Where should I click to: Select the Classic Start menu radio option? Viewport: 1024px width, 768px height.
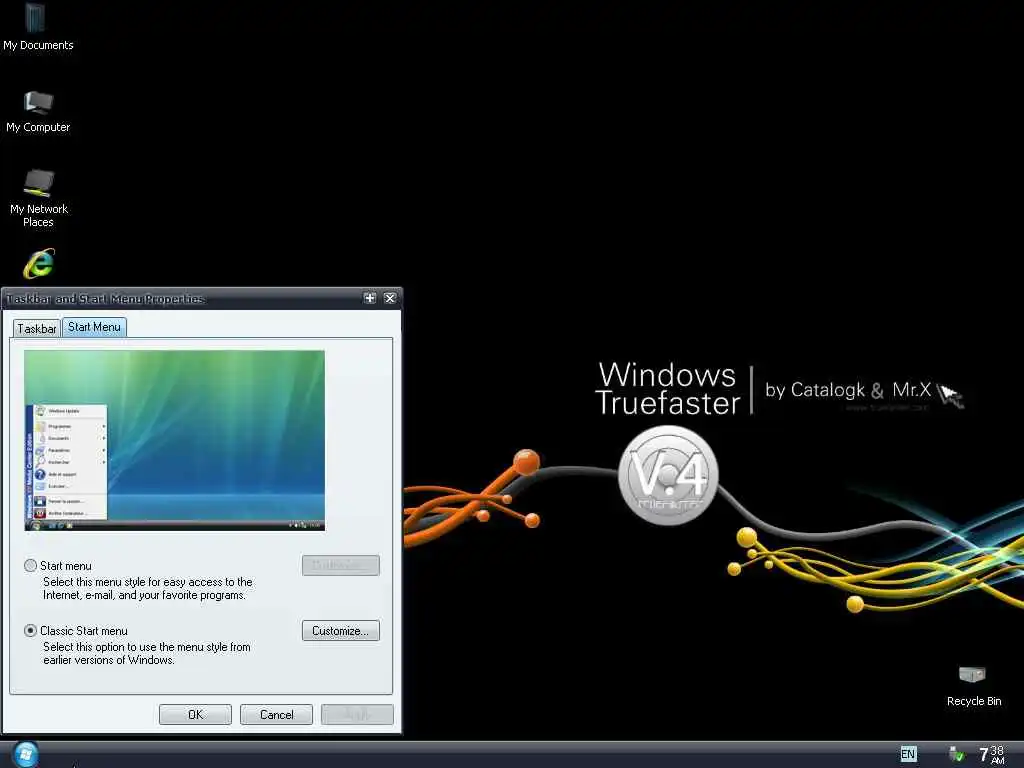tap(30, 631)
